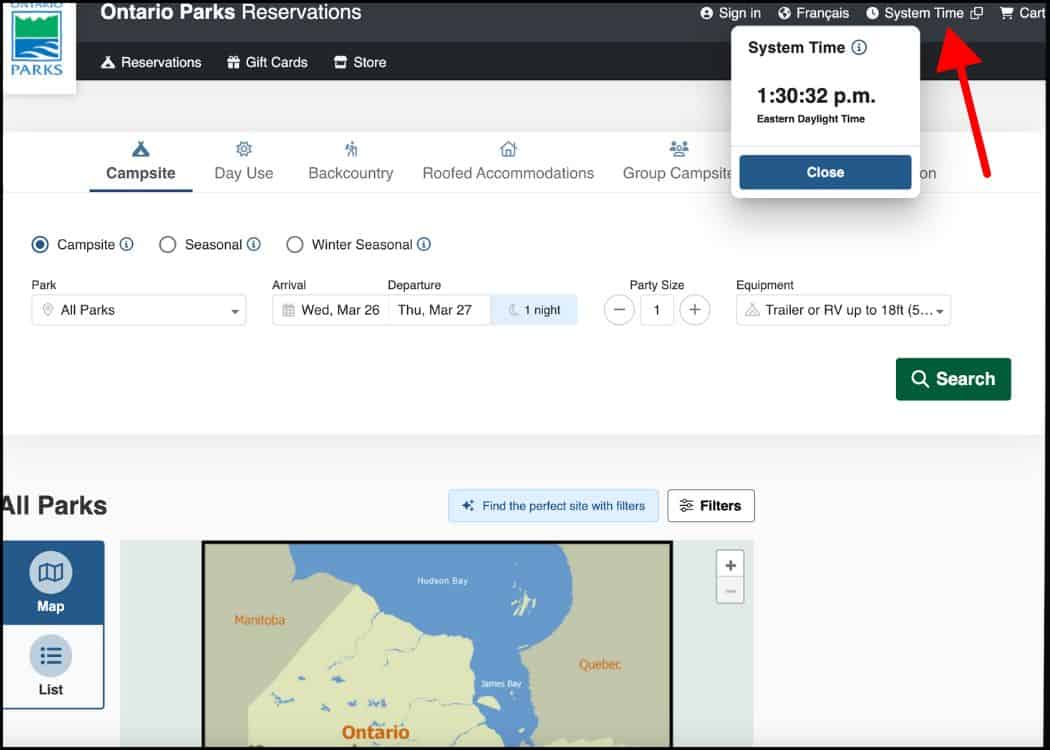Click the Arrival date Wed, Mar 26
The width and height of the screenshot is (1050, 750).
331,310
